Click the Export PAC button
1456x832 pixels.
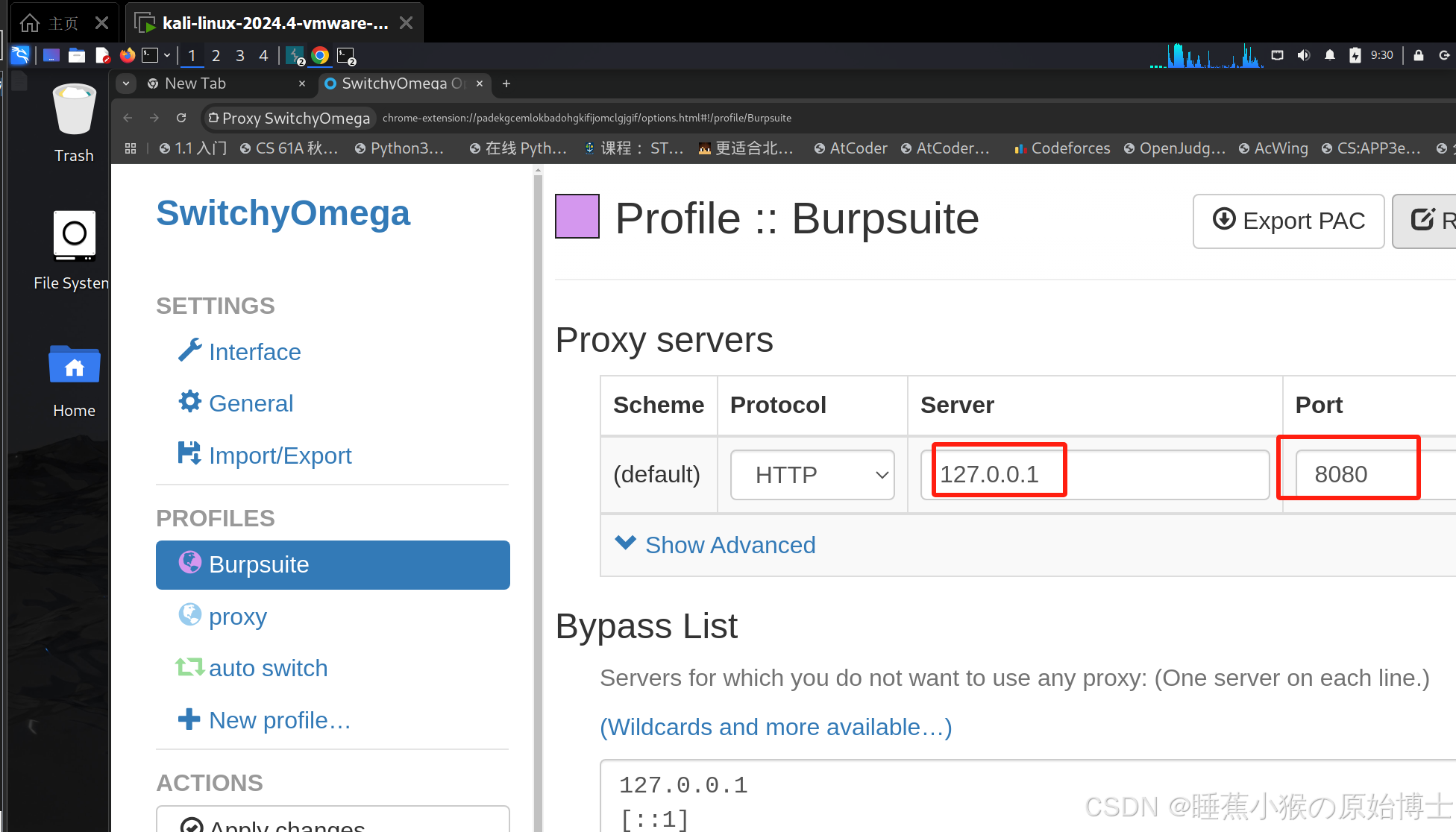point(1288,221)
